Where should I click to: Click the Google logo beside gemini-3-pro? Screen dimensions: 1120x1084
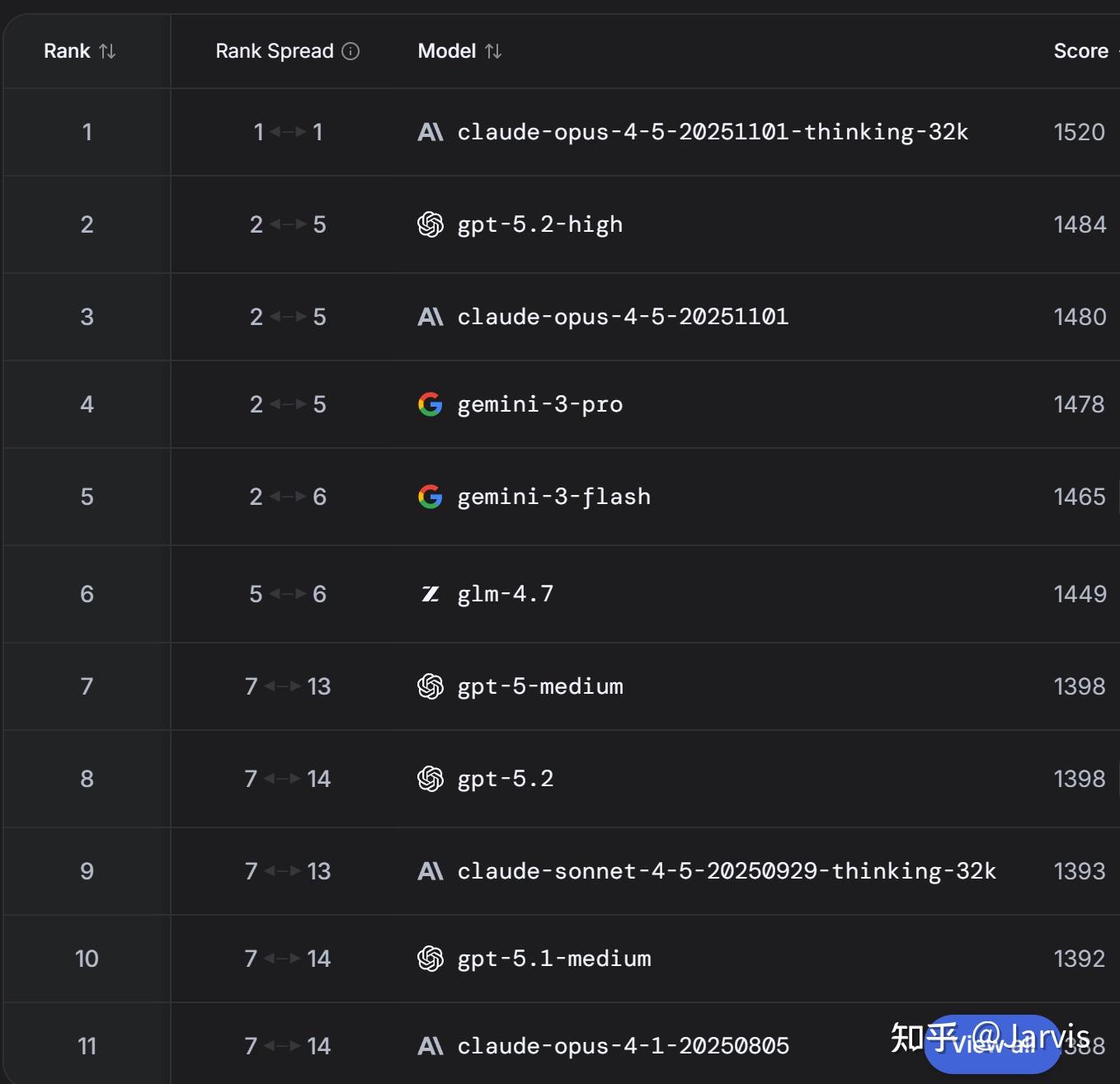pyautogui.click(x=431, y=404)
